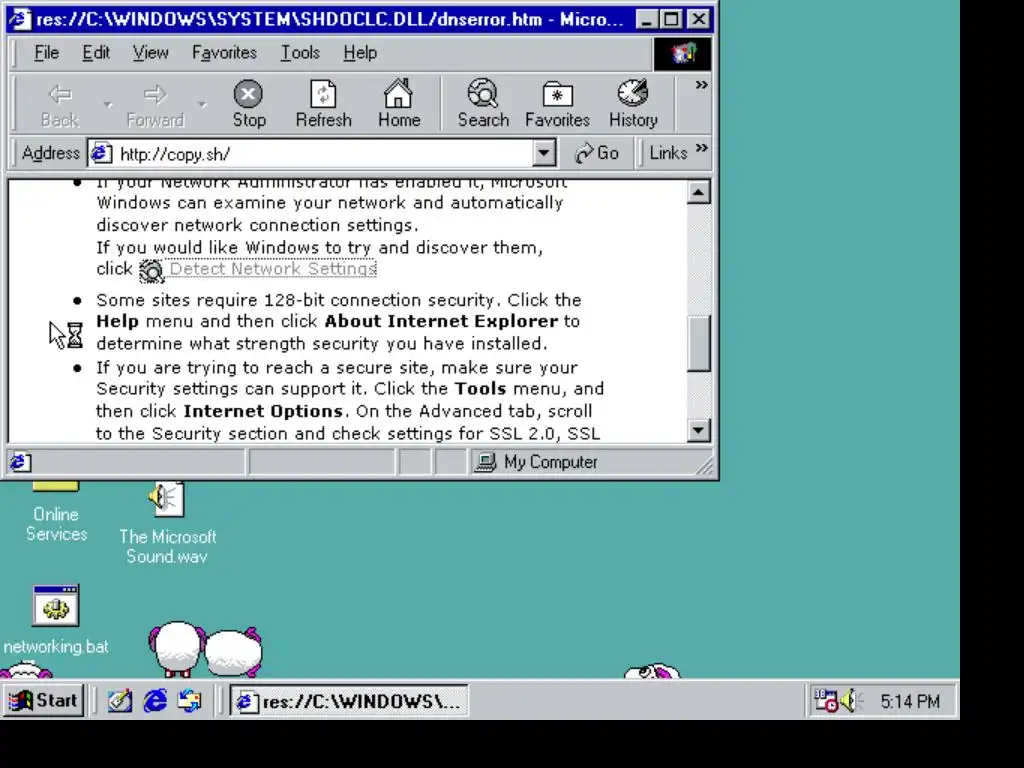Screen dimensions: 1024x768
Task: Select The Microsoft Sound.wav file icon
Action: pos(167,522)
